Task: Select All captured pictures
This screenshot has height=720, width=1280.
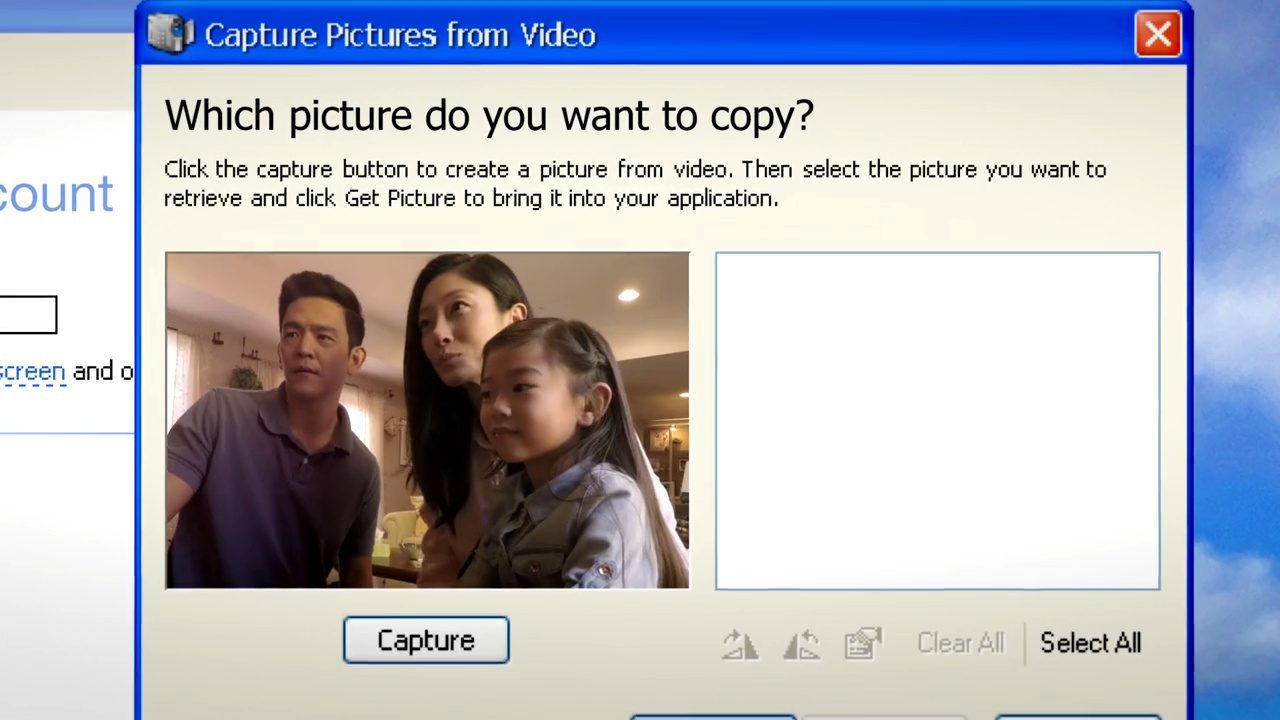Action: [x=1090, y=643]
